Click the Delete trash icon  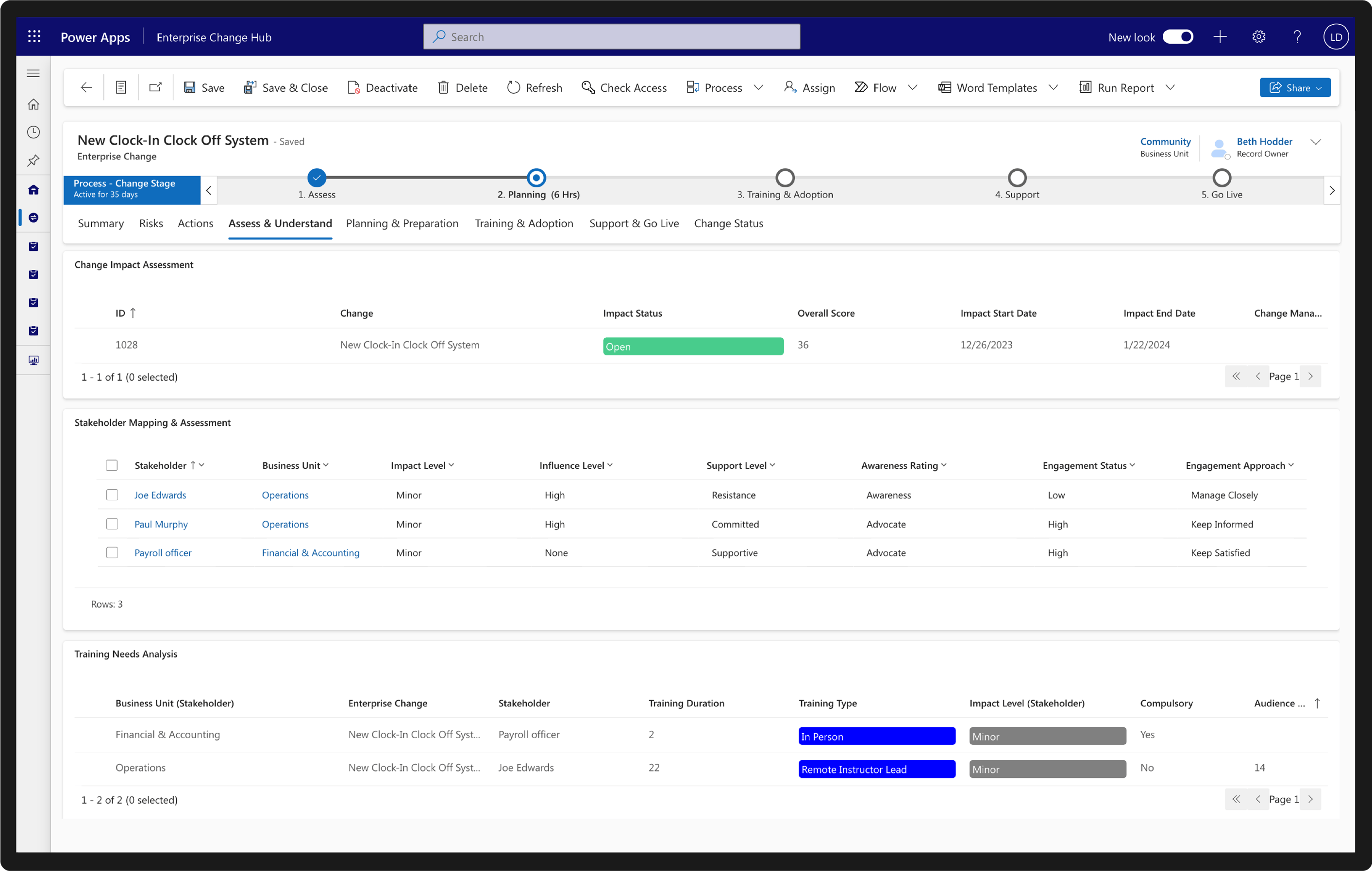pos(443,87)
